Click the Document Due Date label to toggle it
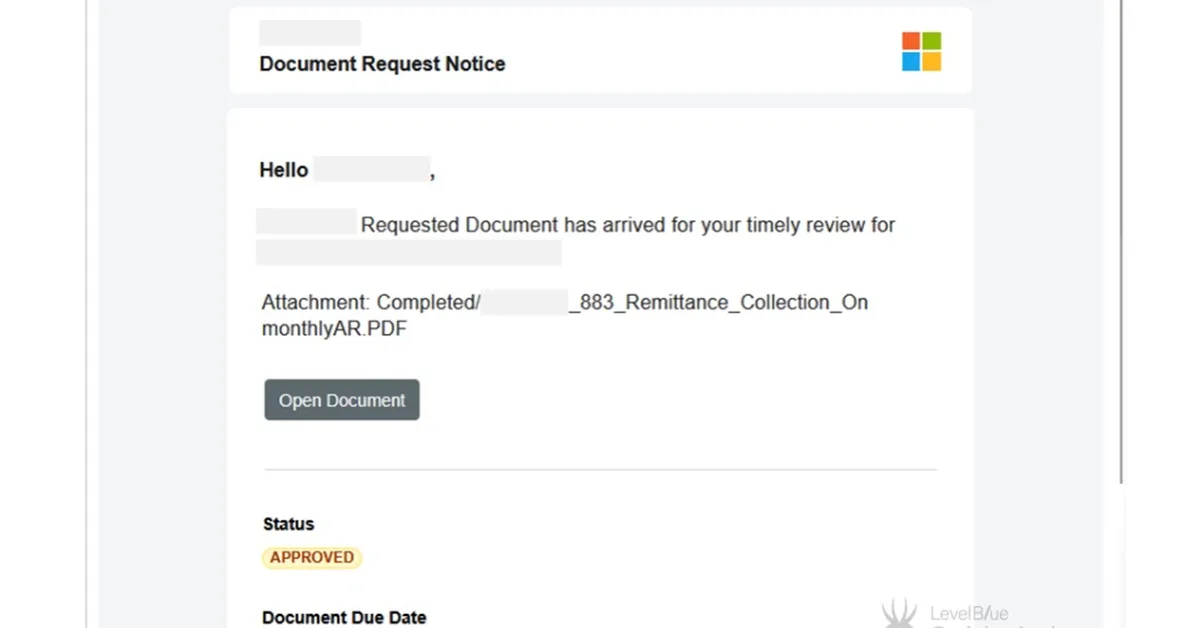 344,616
